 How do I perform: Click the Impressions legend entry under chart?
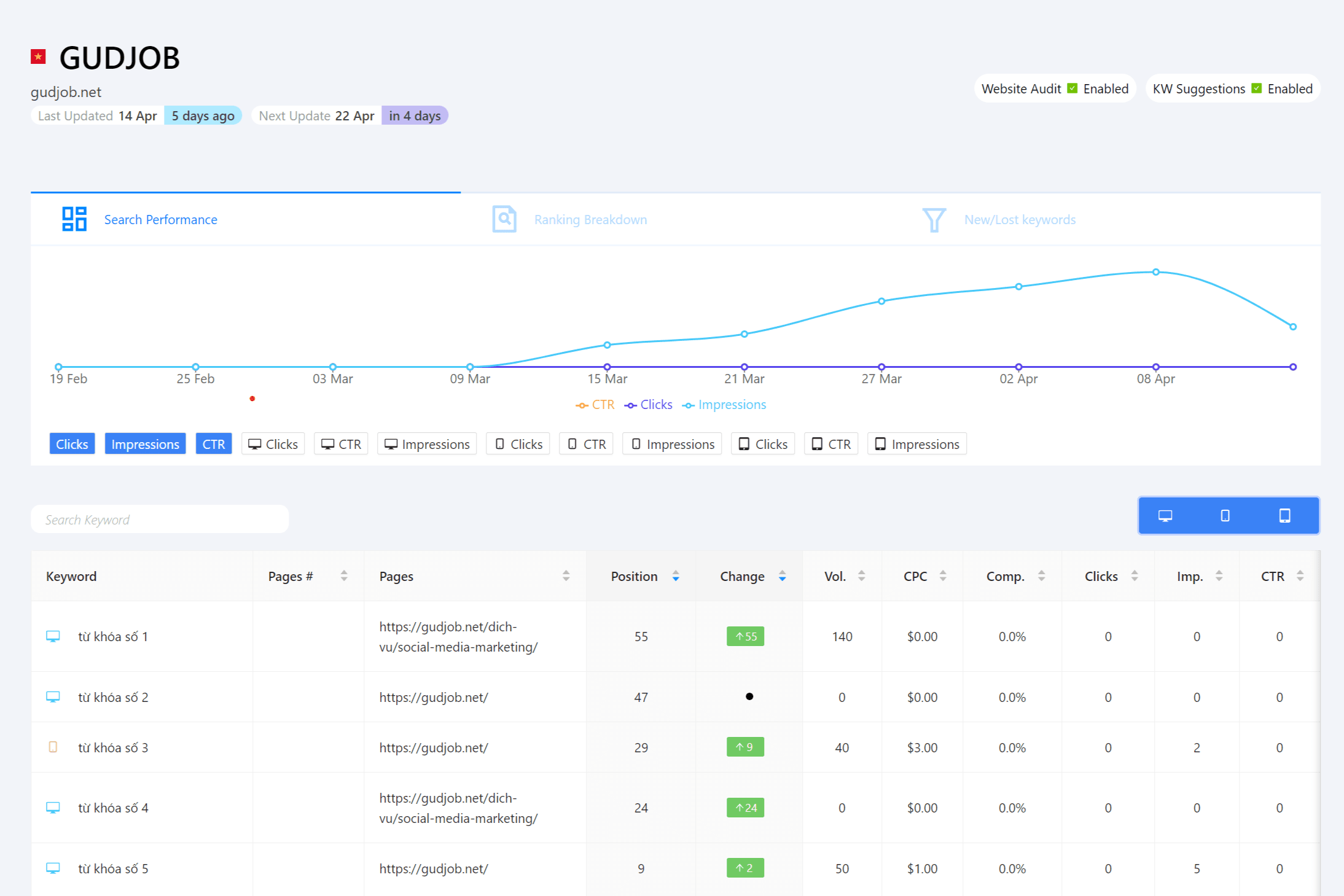(x=724, y=405)
